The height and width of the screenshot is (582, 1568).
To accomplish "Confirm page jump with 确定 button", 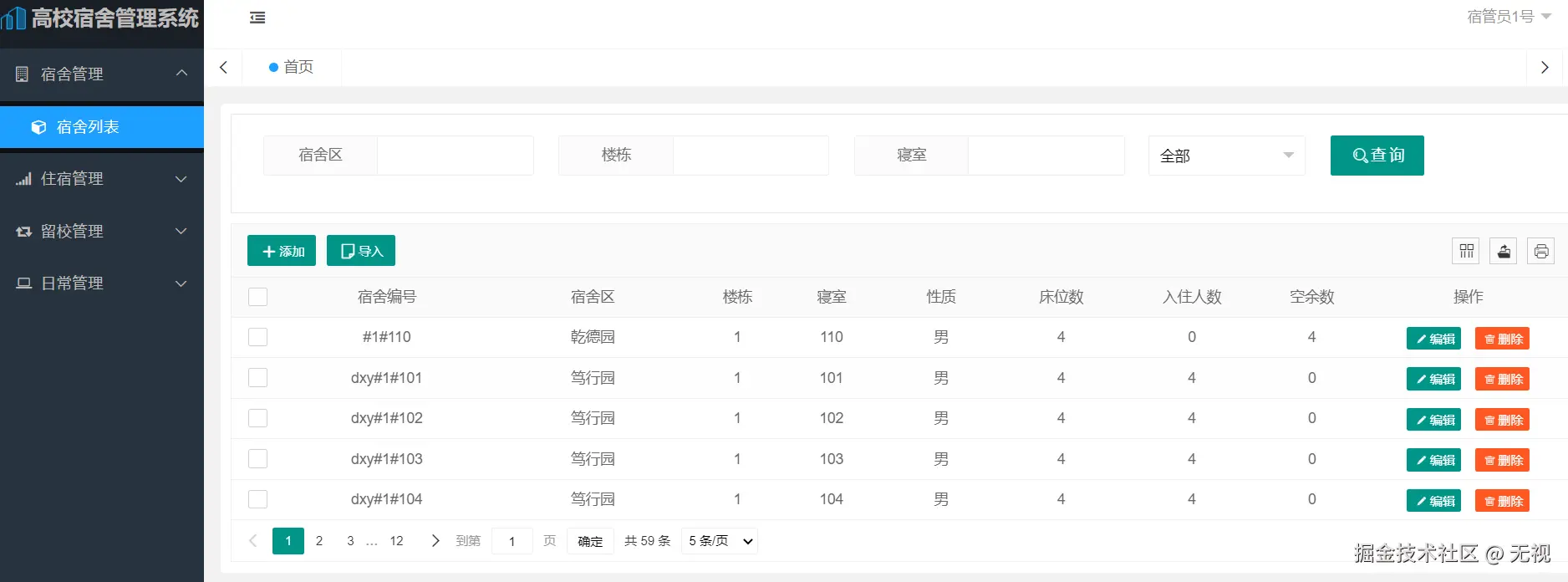I will [x=590, y=541].
